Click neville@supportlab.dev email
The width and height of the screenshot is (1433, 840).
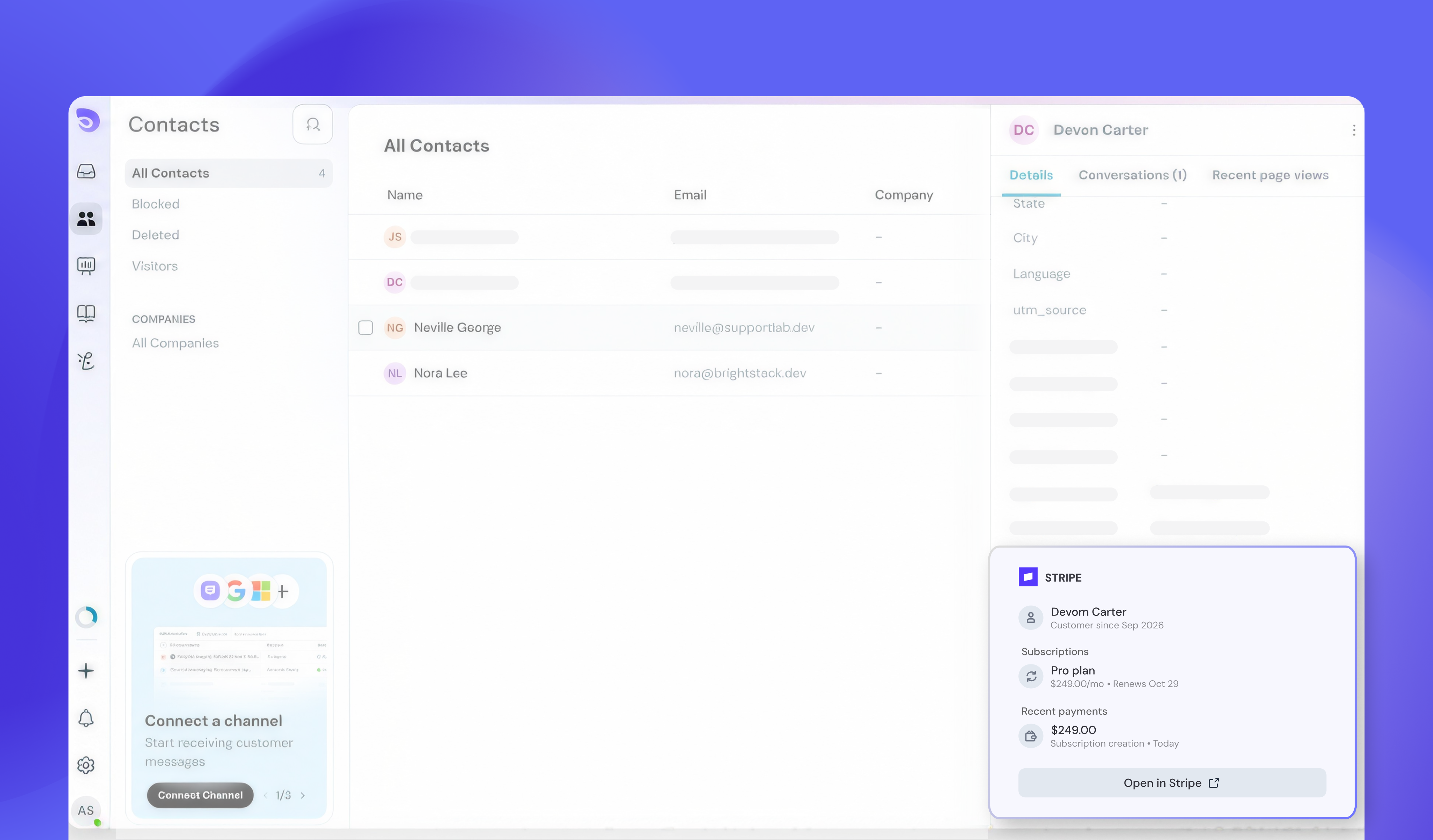744,328
